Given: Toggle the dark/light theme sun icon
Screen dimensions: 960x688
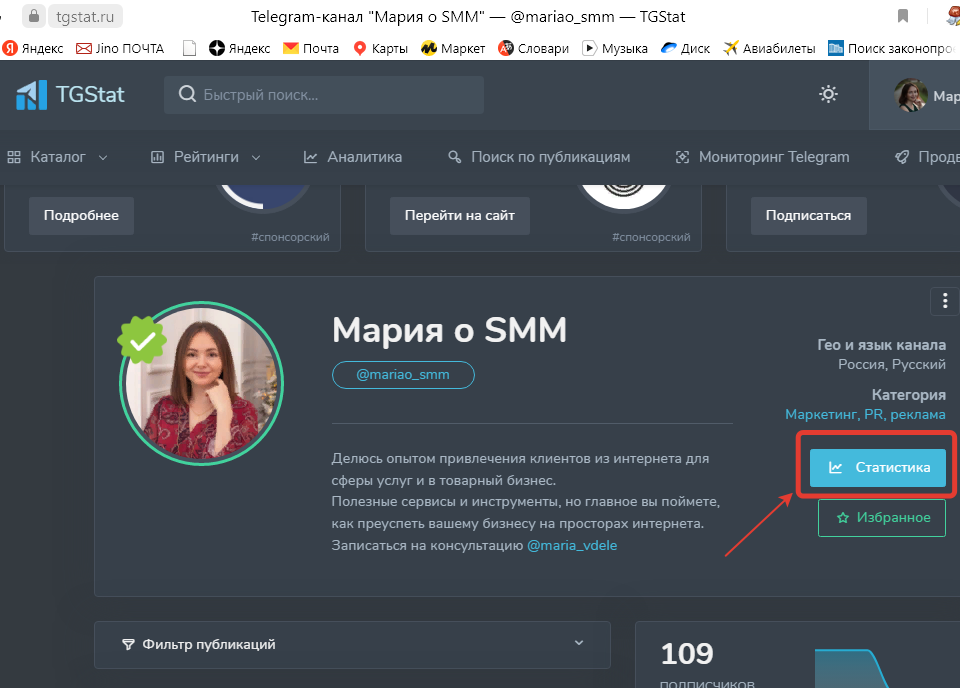Looking at the screenshot, I should (x=827, y=94).
